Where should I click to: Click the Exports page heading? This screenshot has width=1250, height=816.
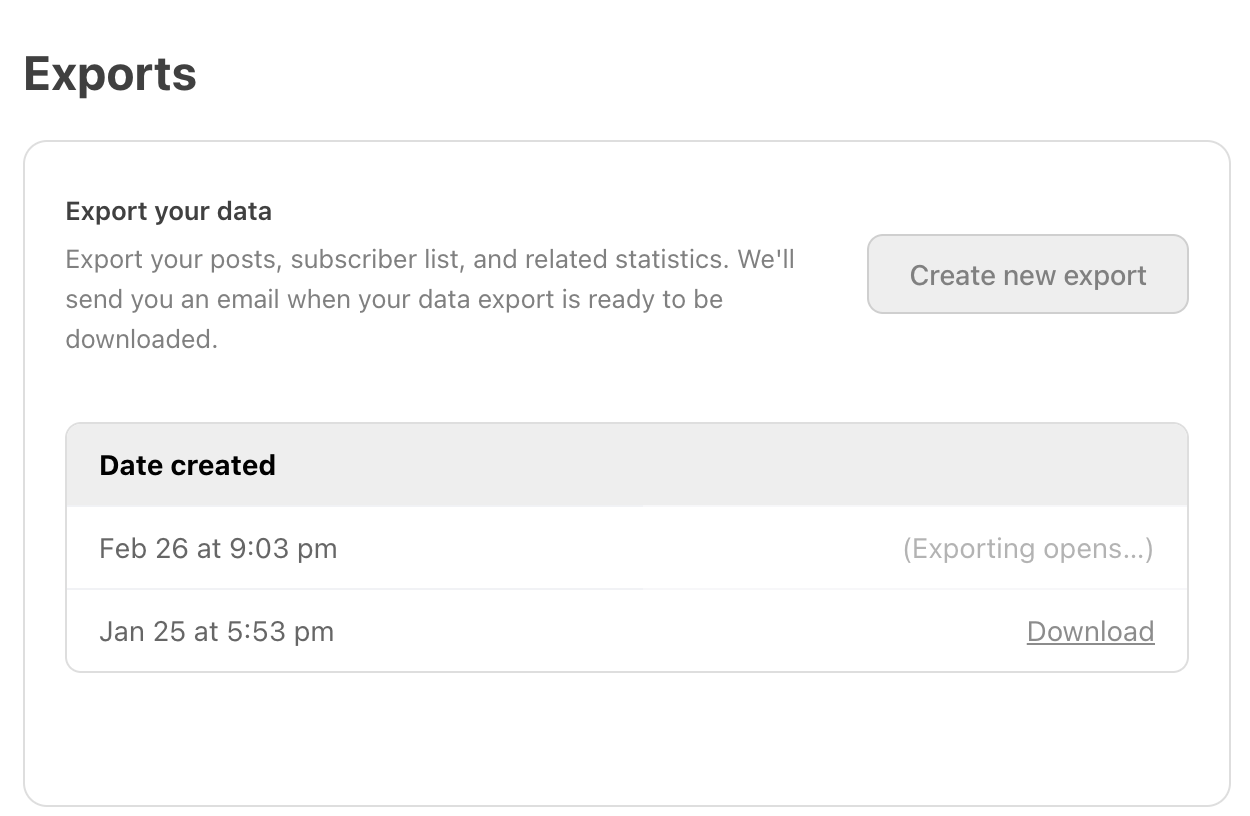pos(110,73)
